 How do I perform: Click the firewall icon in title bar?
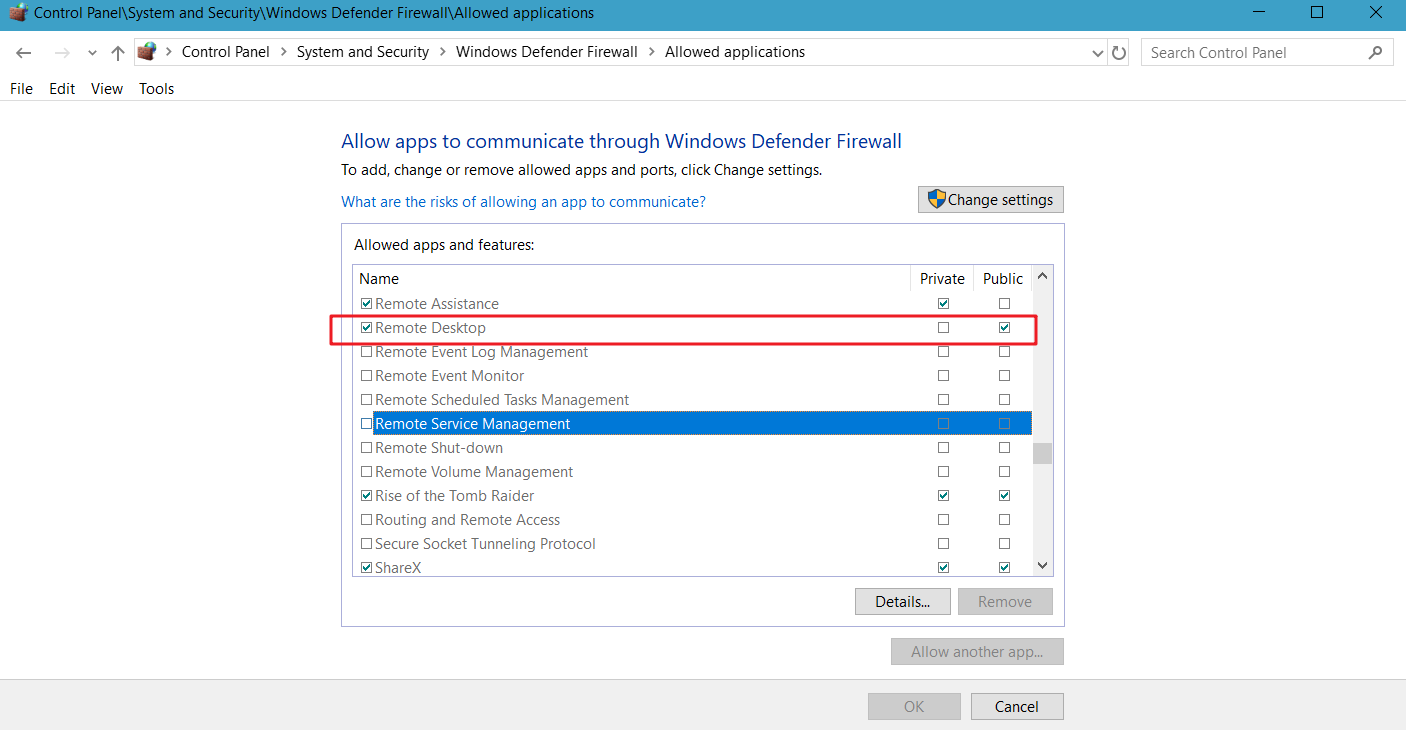coord(17,13)
